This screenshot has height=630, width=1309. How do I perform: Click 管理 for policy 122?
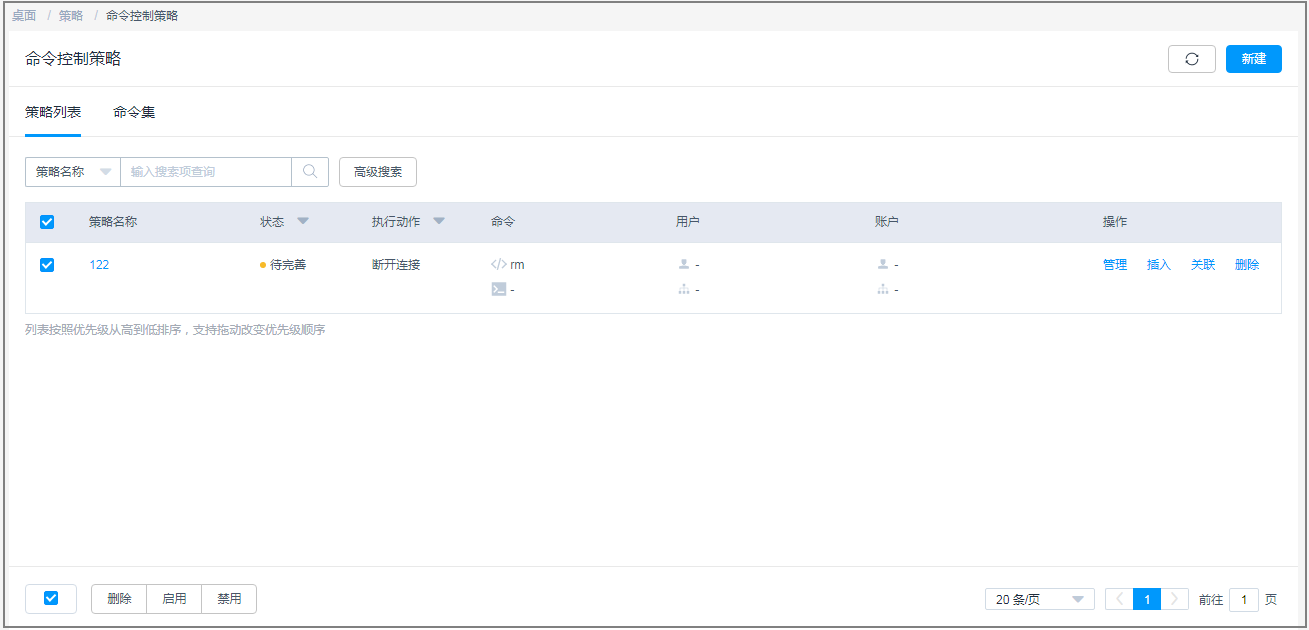point(1115,265)
